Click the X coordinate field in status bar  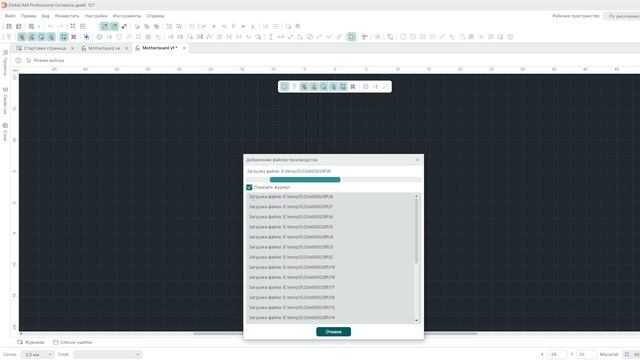(557, 355)
